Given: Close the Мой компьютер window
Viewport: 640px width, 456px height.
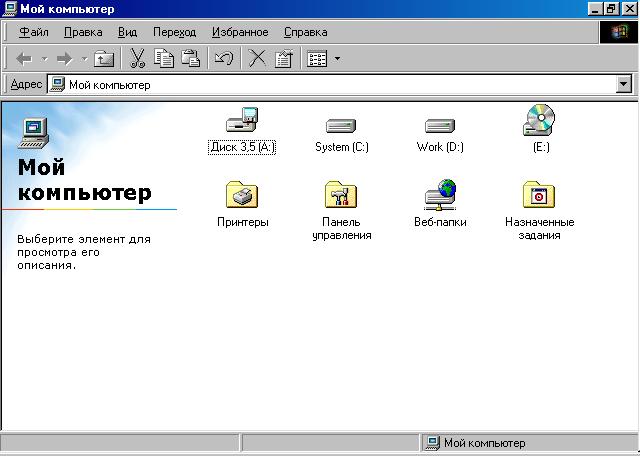Looking at the screenshot, I should coord(630,9).
